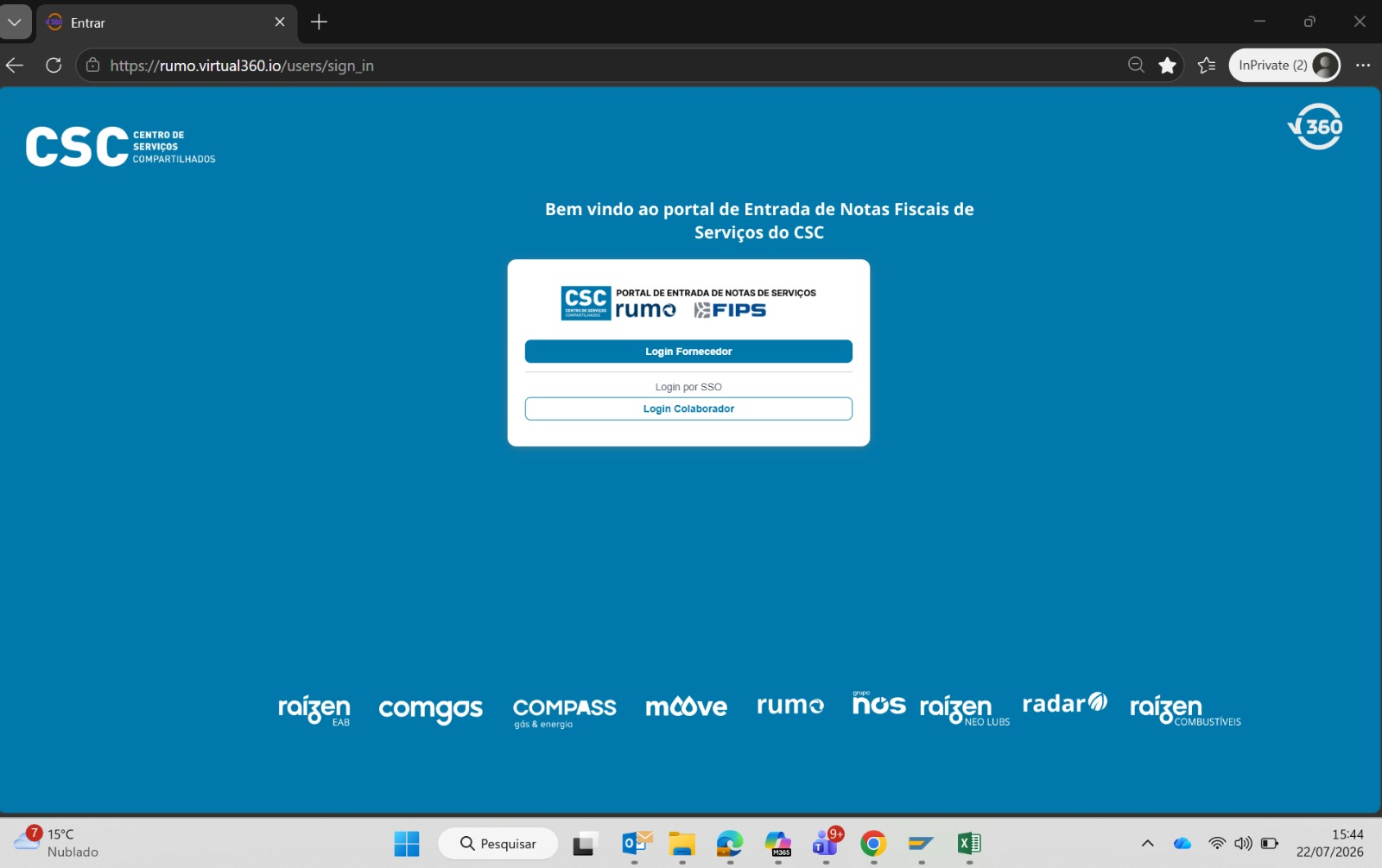The width and height of the screenshot is (1382, 868).
Task: Open OneDrive from the system tray
Action: pyautogui.click(x=1182, y=844)
